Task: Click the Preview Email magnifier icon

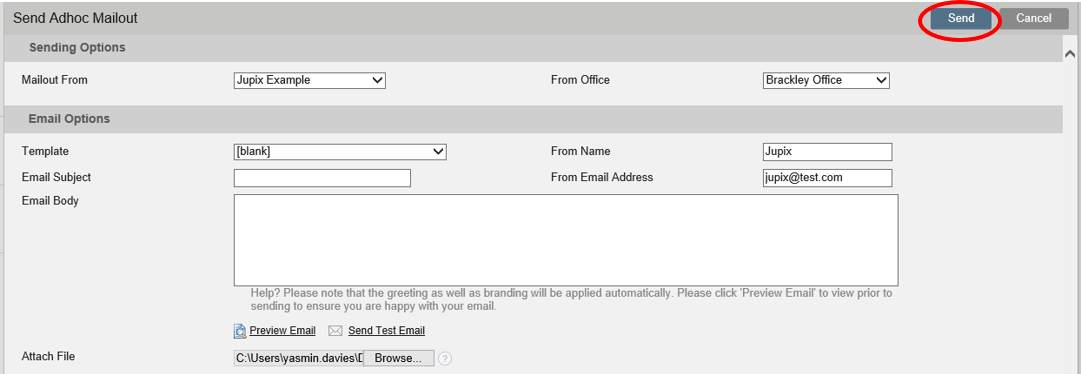Action: coord(240,331)
